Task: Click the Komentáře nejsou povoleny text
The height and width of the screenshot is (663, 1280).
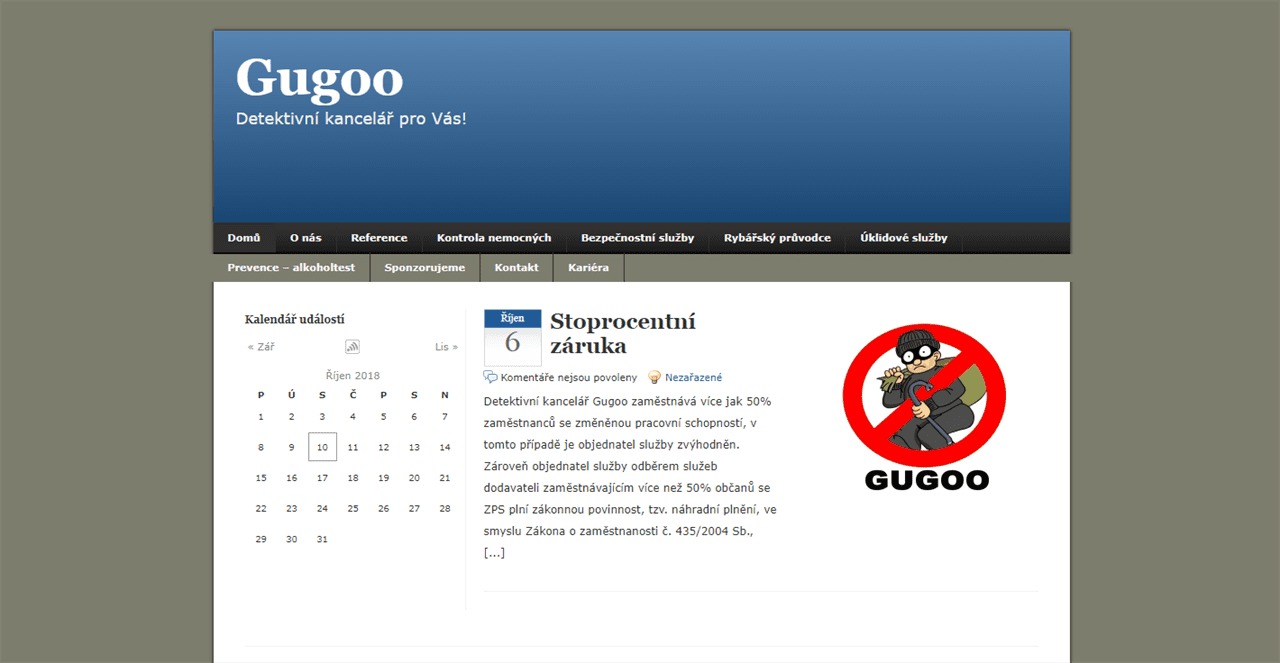Action: 569,378
